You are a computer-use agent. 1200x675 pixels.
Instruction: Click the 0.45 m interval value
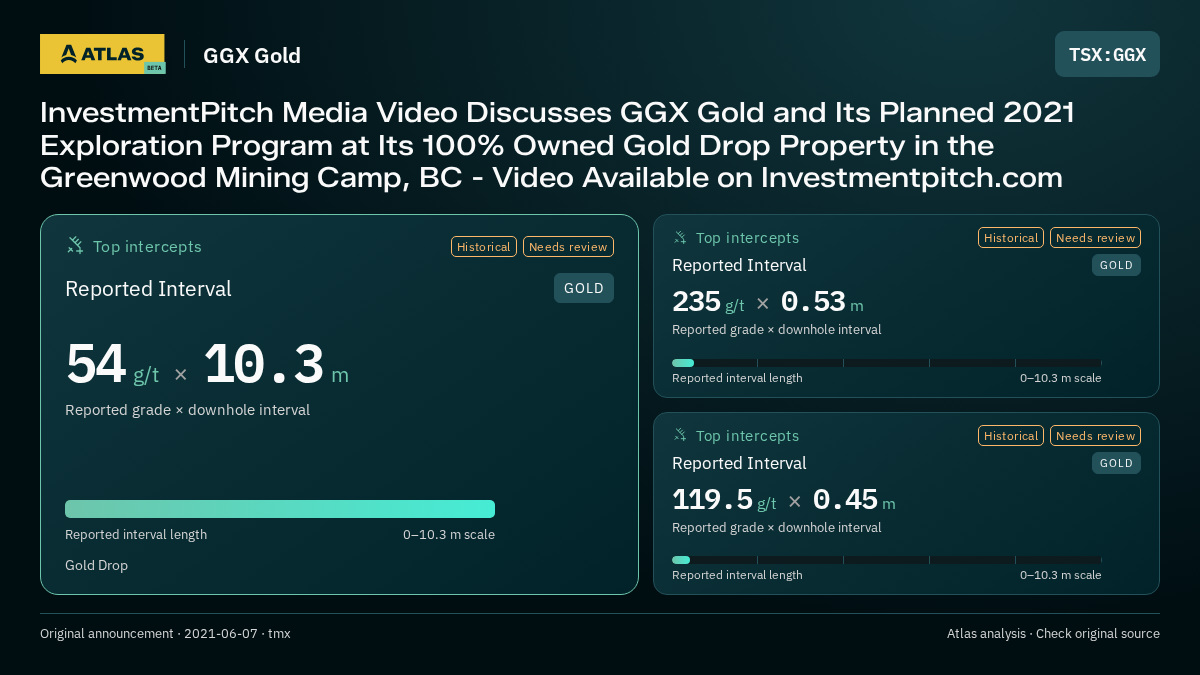pos(854,500)
